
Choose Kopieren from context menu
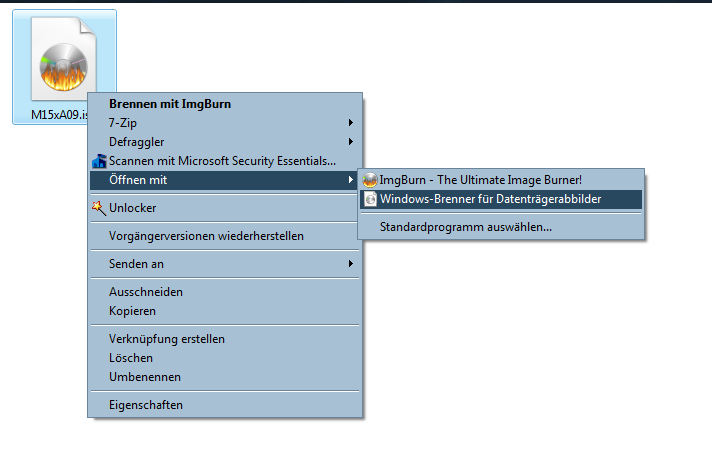(226, 311)
